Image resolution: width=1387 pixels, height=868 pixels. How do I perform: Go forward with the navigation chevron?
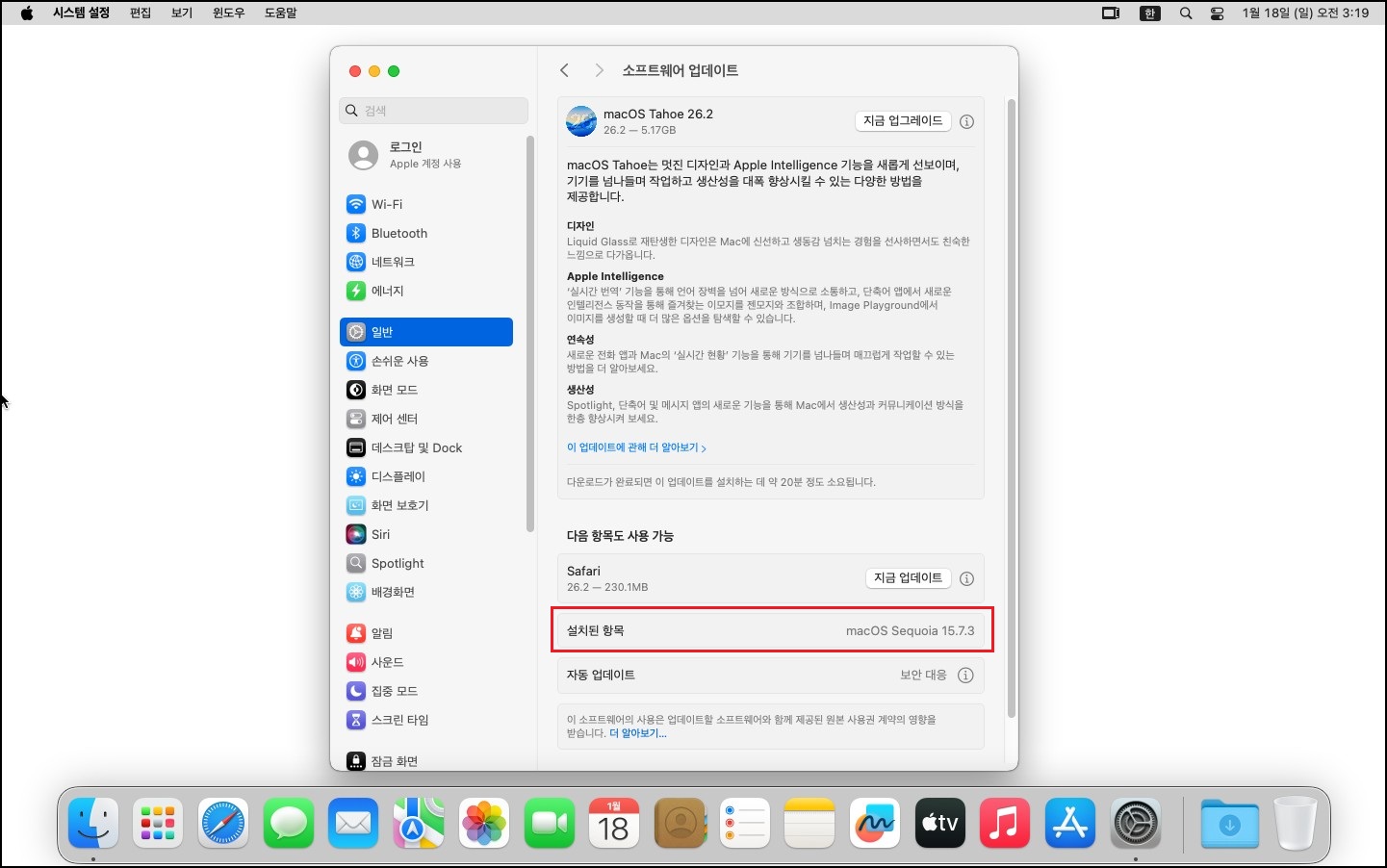pyautogui.click(x=599, y=70)
